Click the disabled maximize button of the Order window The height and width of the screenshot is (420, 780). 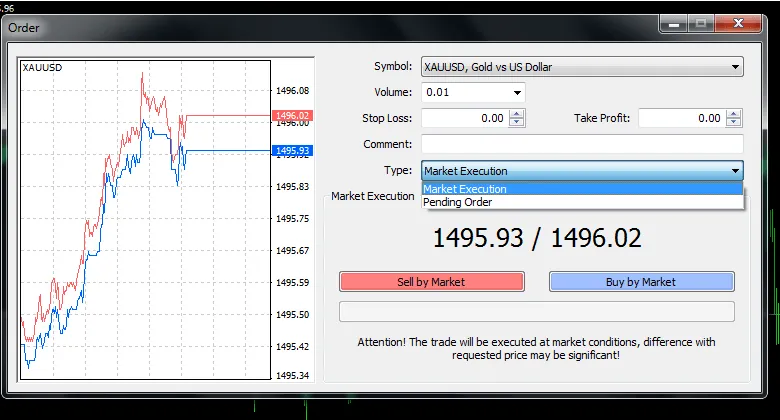click(701, 23)
